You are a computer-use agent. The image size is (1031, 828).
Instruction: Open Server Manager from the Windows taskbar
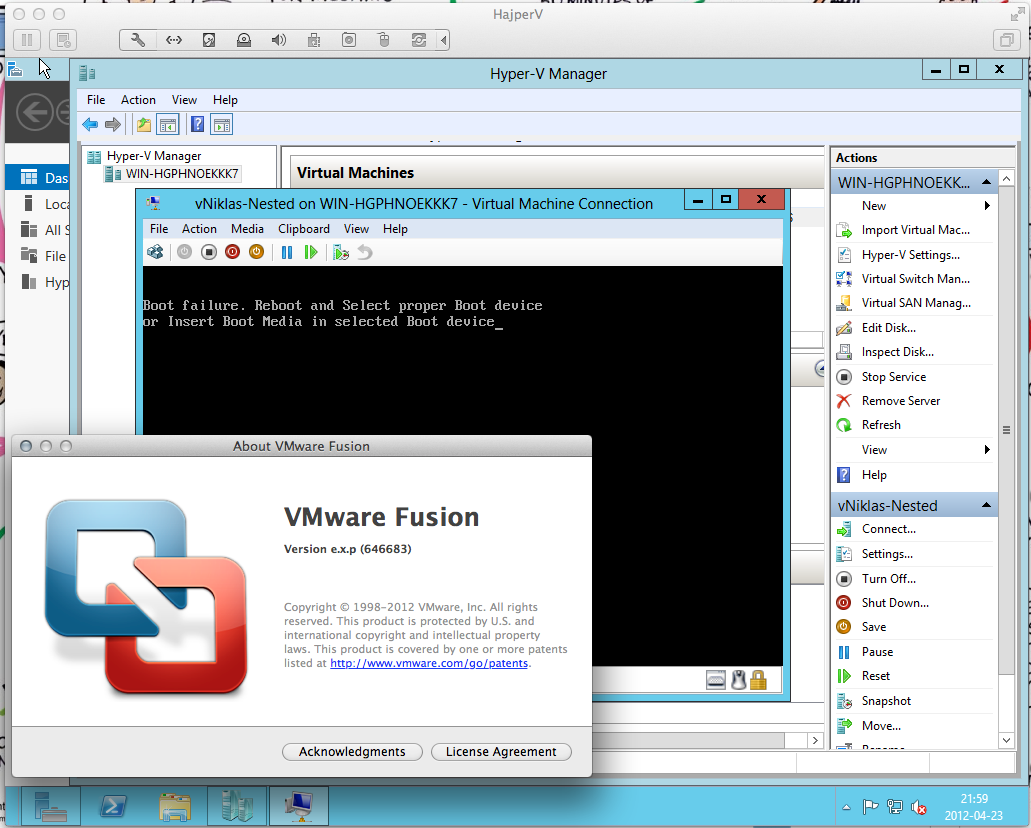pos(50,806)
